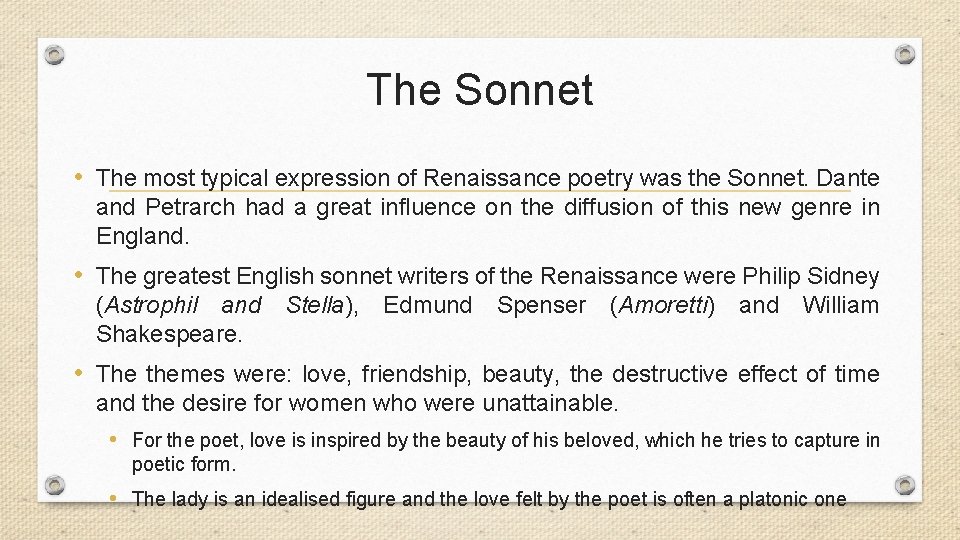Viewport: 960px width, 540px height.
Task: Click the phrase 'poetic form.'
Action: pyautogui.click(x=184, y=464)
